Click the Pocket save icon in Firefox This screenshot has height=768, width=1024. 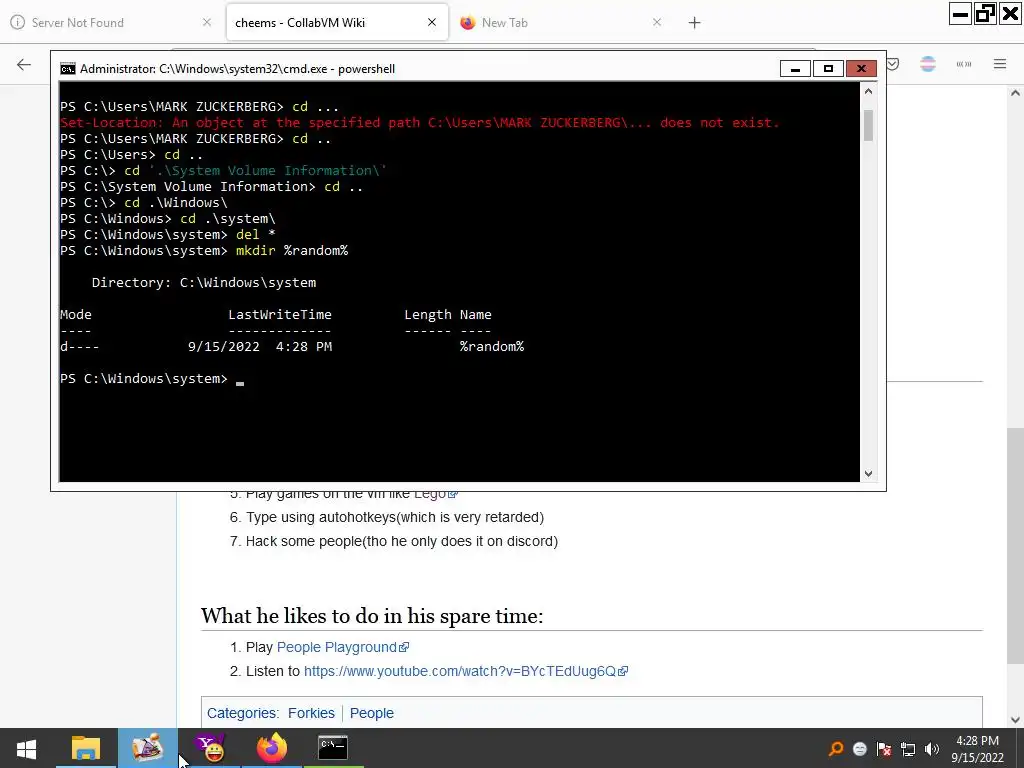pyautogui.click(x=893, y=64)
